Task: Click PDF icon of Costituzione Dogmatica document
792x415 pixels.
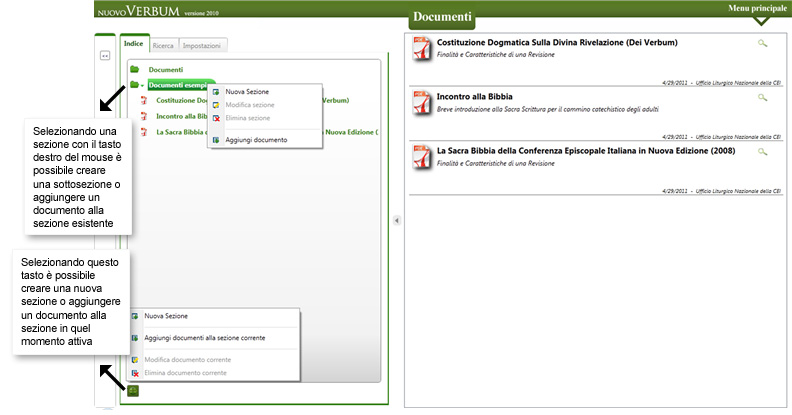Action: click(423, 48)
